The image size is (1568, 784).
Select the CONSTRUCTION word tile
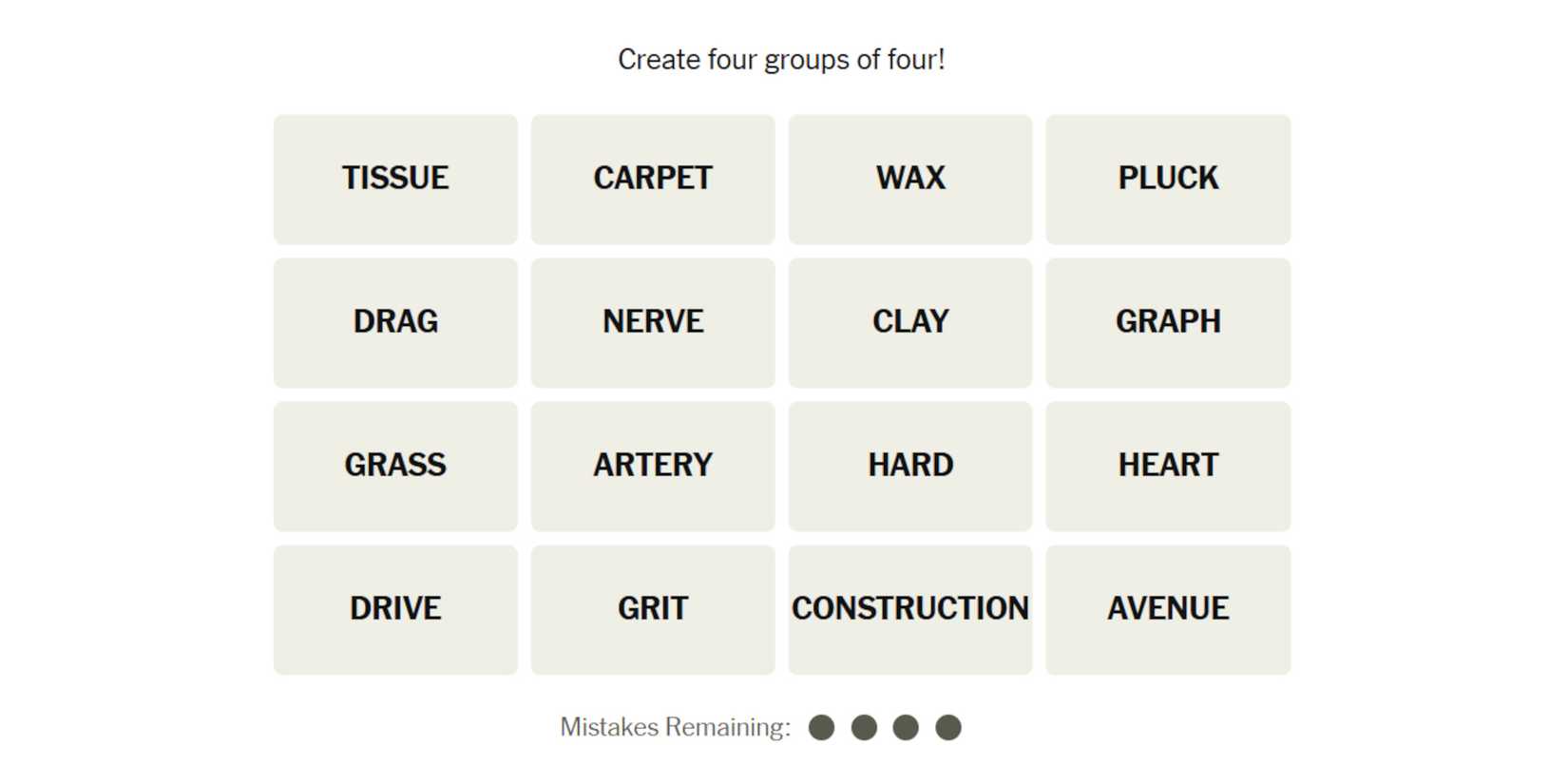click(910, 609)
